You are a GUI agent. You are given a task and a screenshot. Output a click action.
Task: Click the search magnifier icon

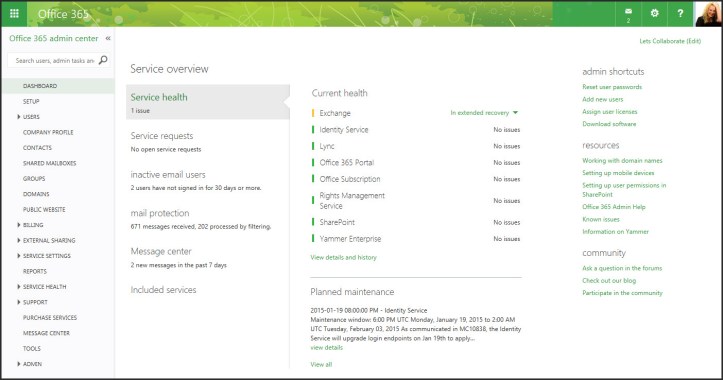point(103,60)
